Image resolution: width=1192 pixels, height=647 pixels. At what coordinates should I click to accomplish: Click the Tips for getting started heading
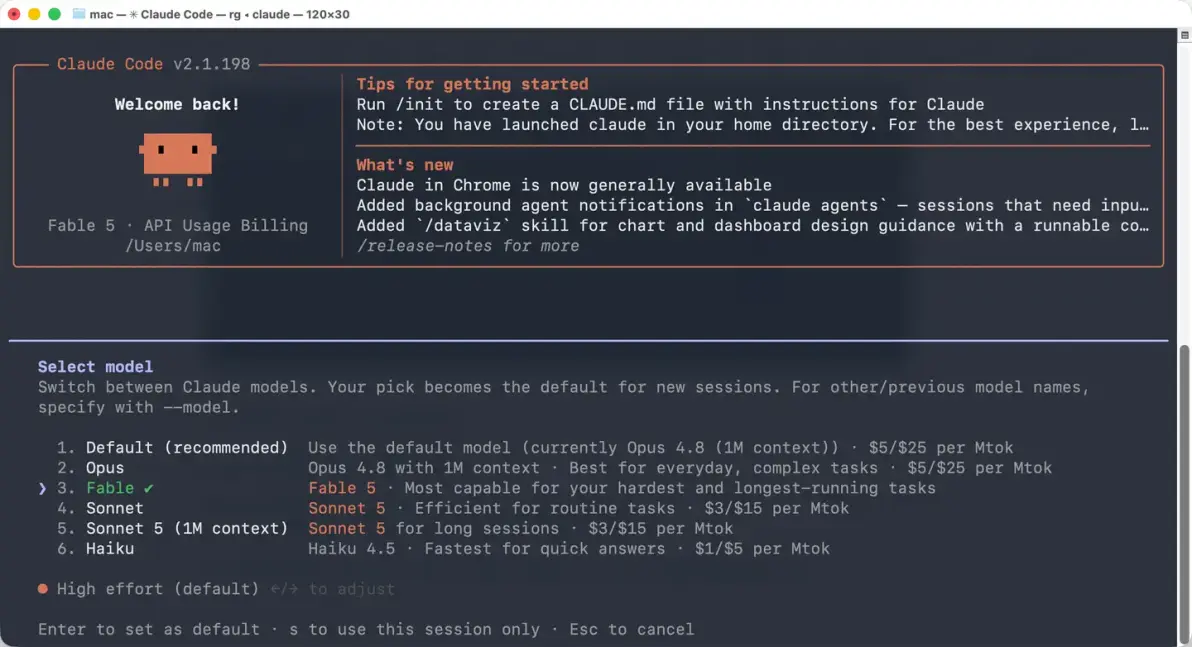[472, 84]
